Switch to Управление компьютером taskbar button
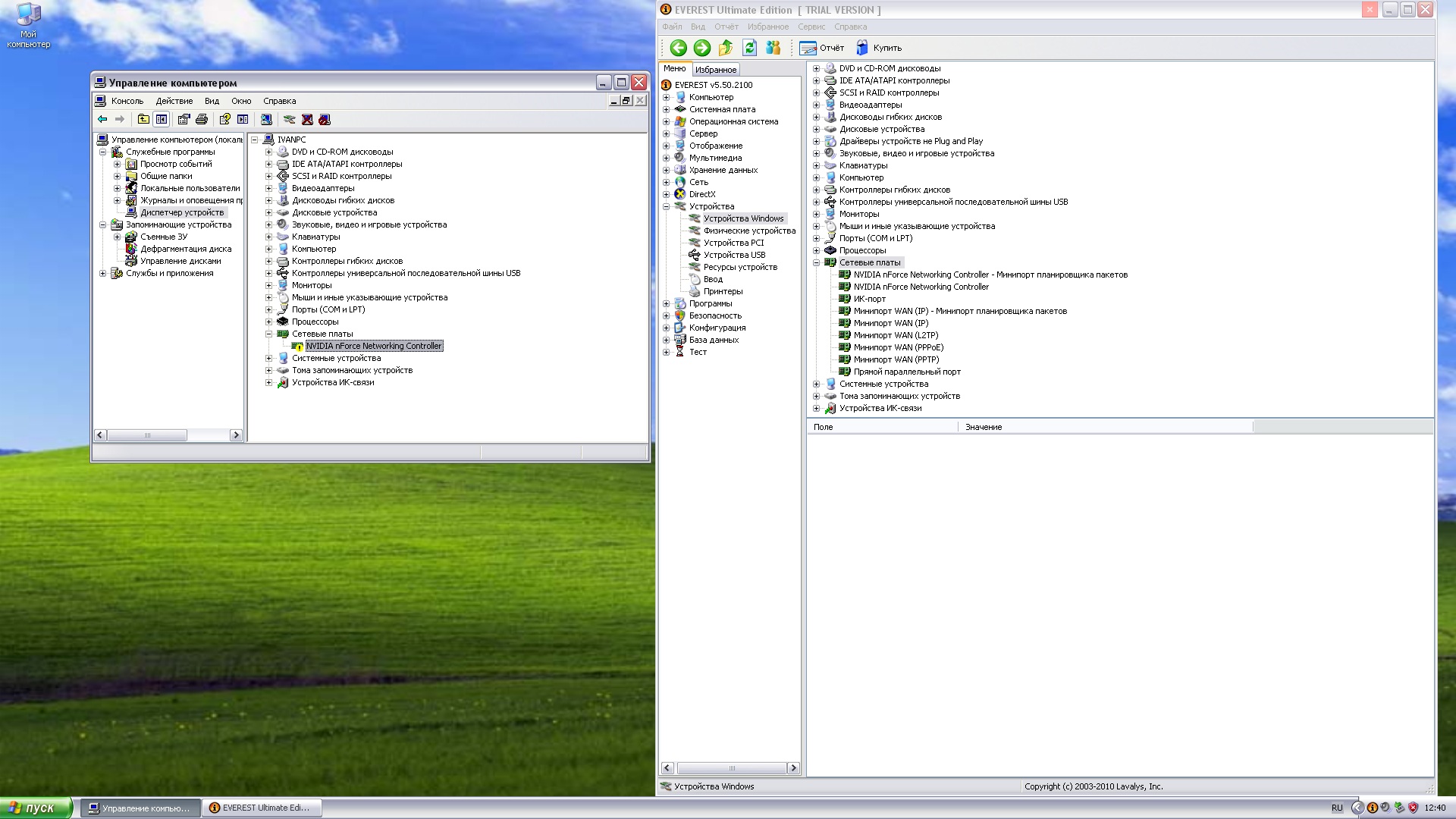 (x=140, y=808)
